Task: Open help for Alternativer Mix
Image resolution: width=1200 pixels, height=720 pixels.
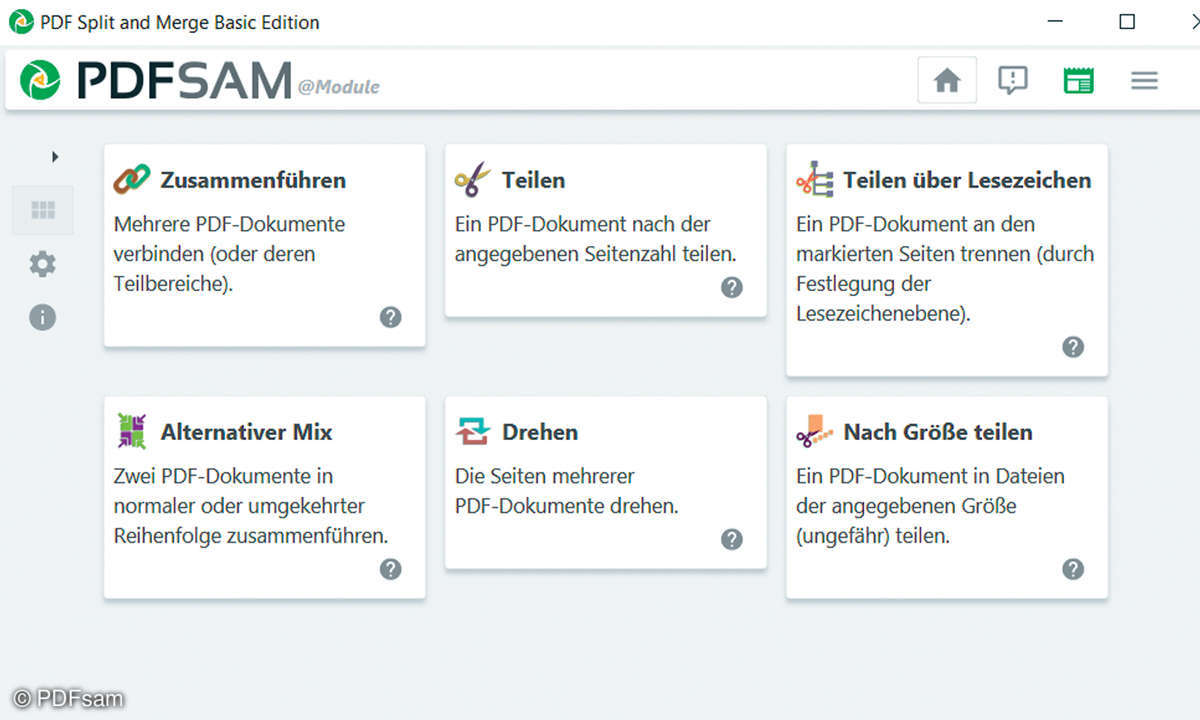Action: pyautogui.click(x=391, y=569)
